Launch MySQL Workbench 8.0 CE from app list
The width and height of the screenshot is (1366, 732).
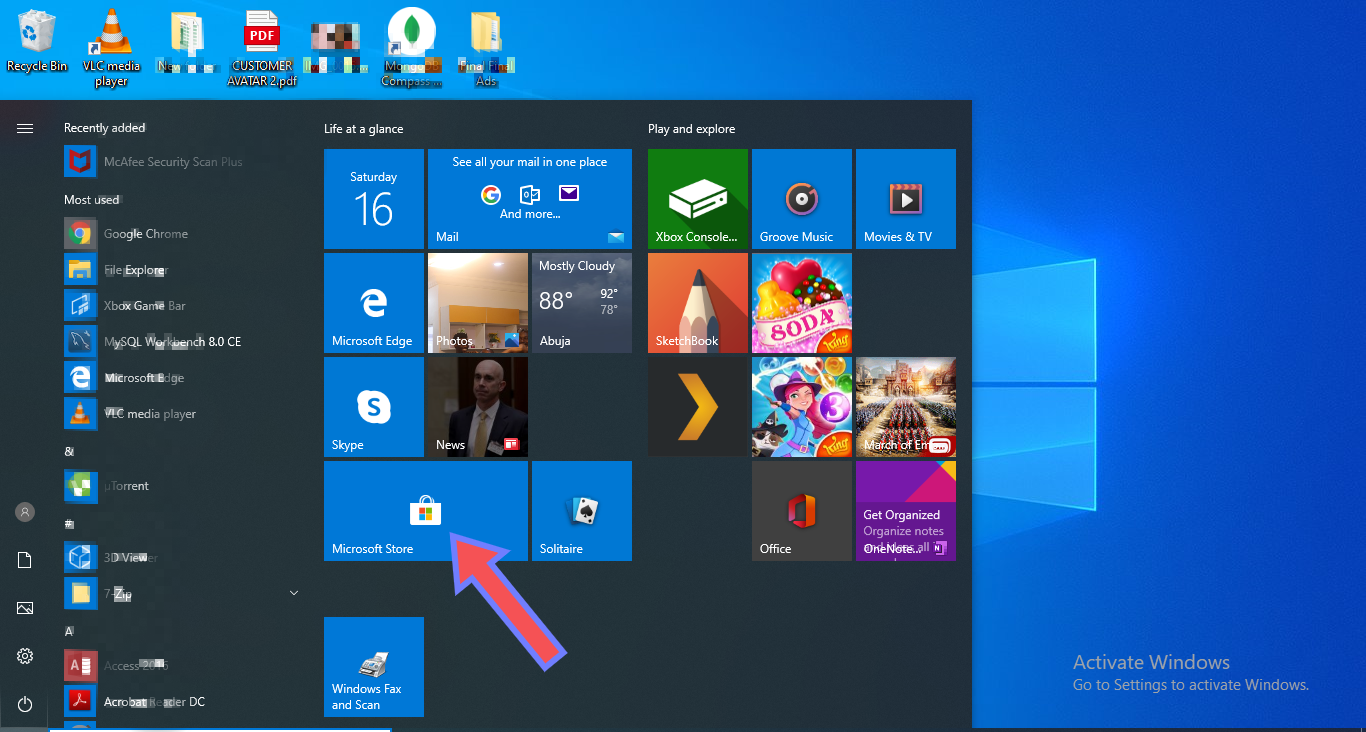tap(184, 342)
